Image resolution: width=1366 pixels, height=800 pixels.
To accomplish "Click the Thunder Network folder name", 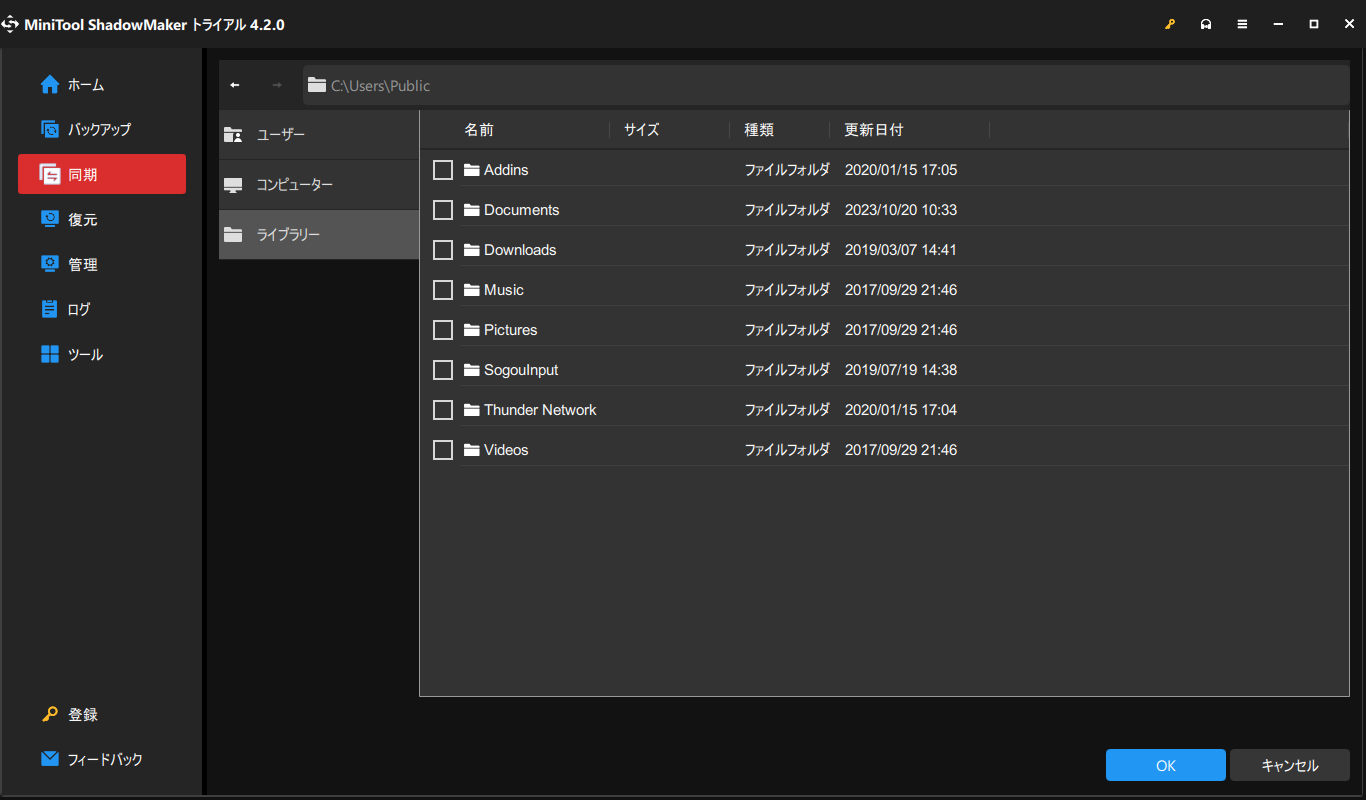I will pyautogui.click(x=540, y=410).
